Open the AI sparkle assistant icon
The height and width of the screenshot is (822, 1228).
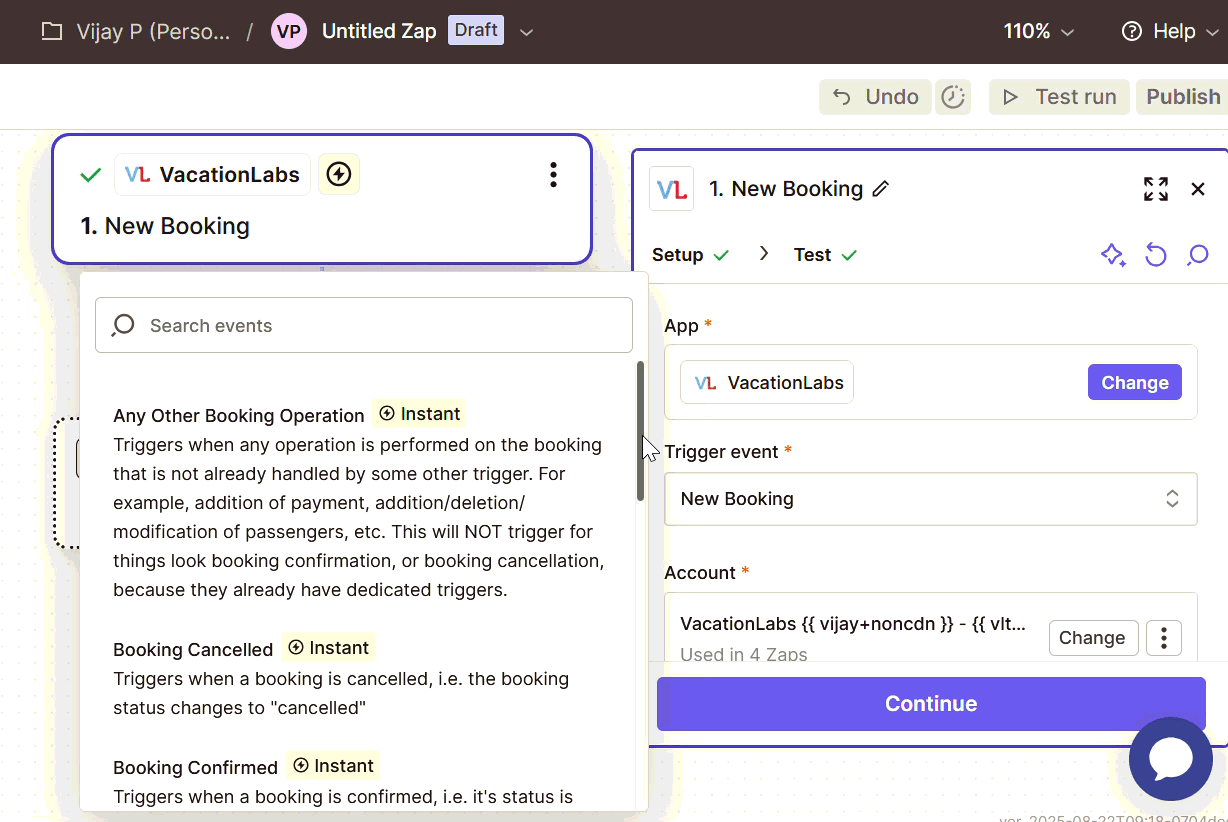pos(1113,255)
